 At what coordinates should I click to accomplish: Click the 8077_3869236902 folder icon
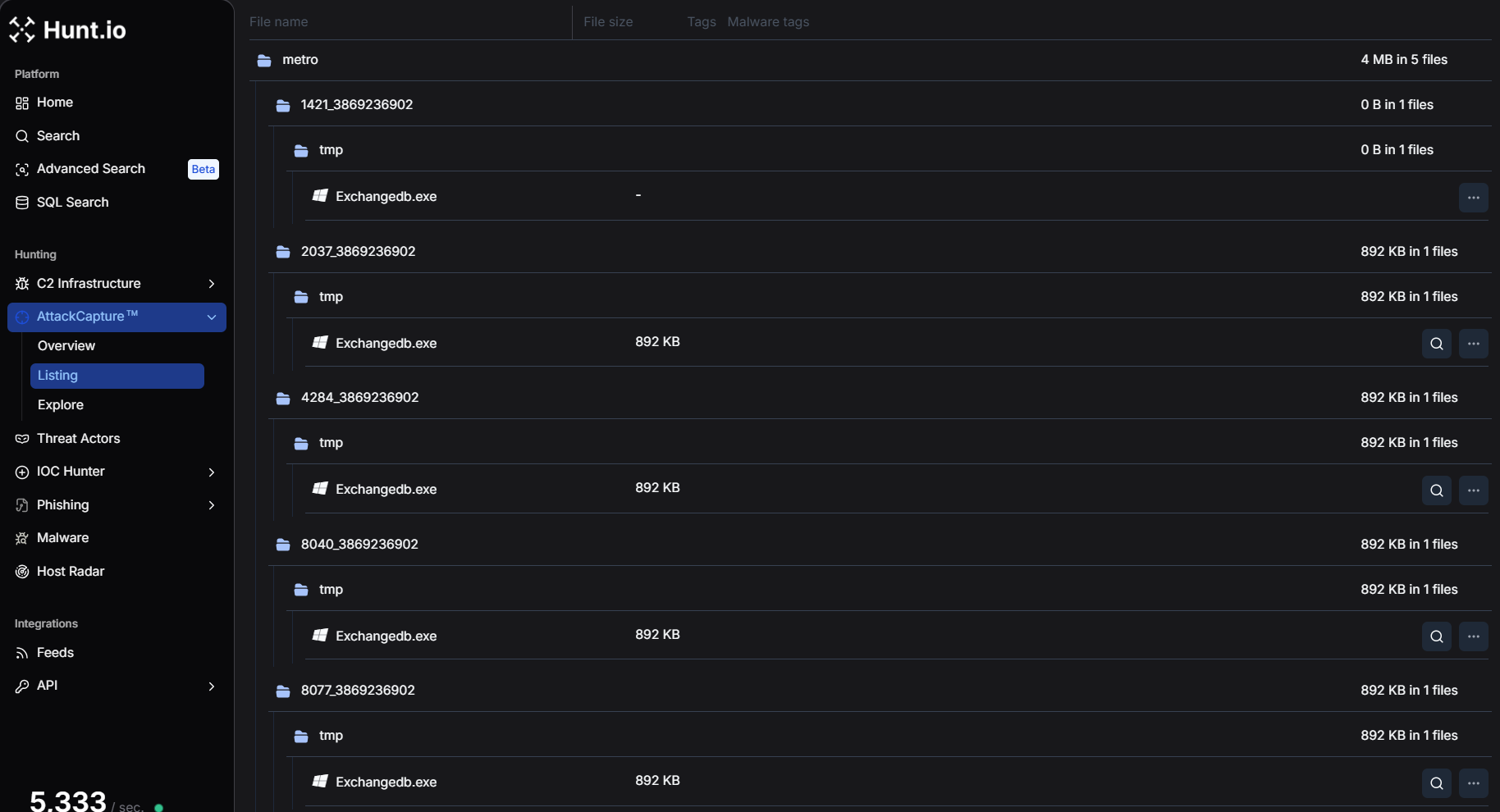[x=283, y=691]
